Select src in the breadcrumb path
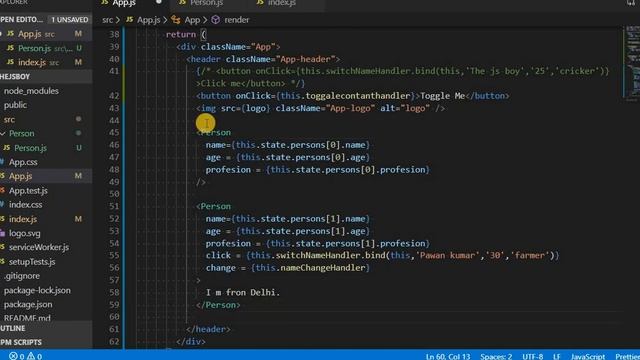640x360 pixels. 107,20
